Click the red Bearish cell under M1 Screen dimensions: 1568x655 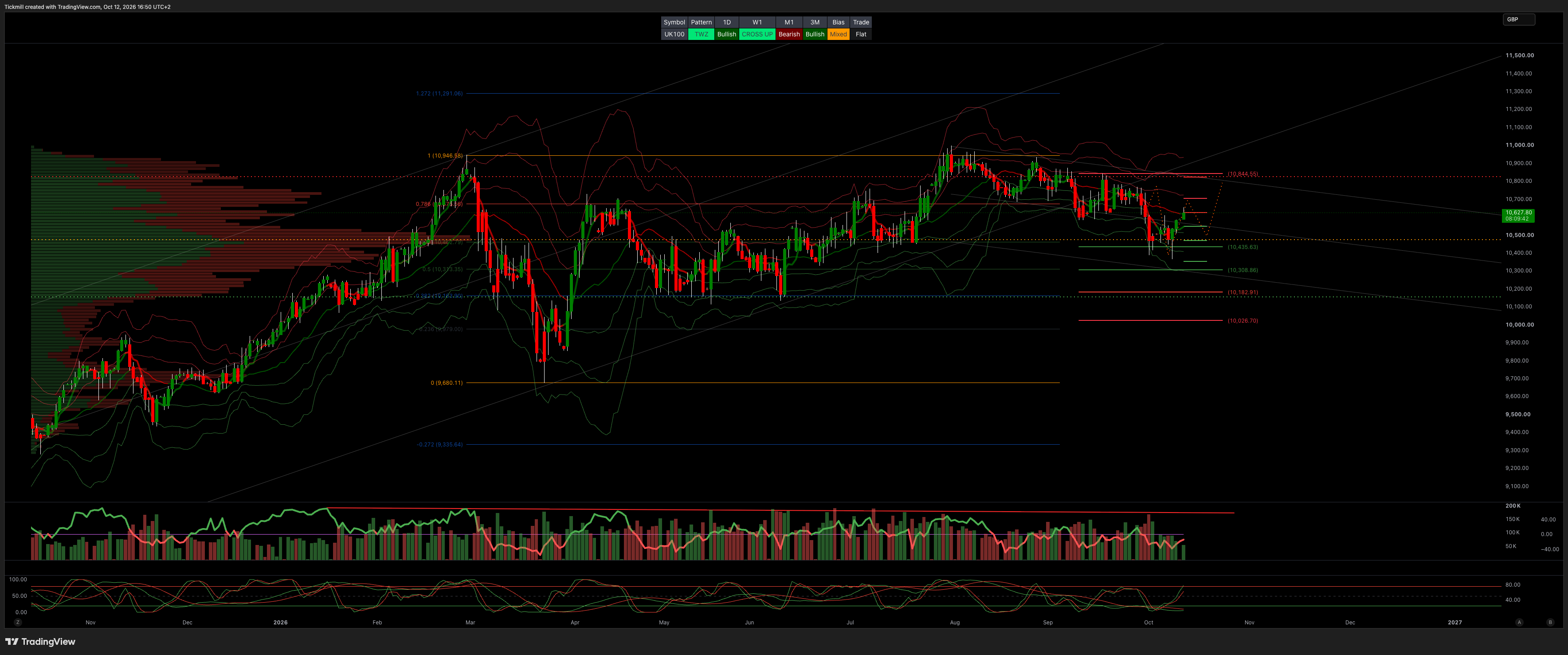(x=789, y=34)
